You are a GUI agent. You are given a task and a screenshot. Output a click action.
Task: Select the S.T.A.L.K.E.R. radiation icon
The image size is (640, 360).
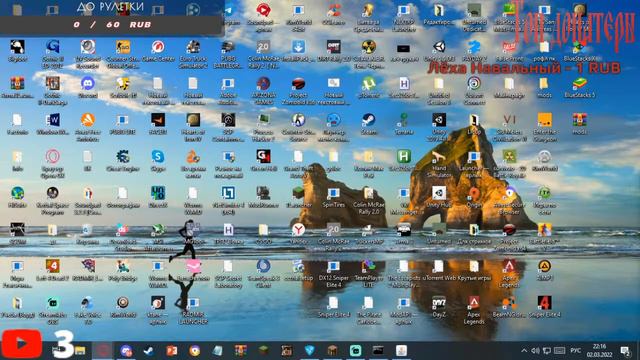(x=369, y=47)
